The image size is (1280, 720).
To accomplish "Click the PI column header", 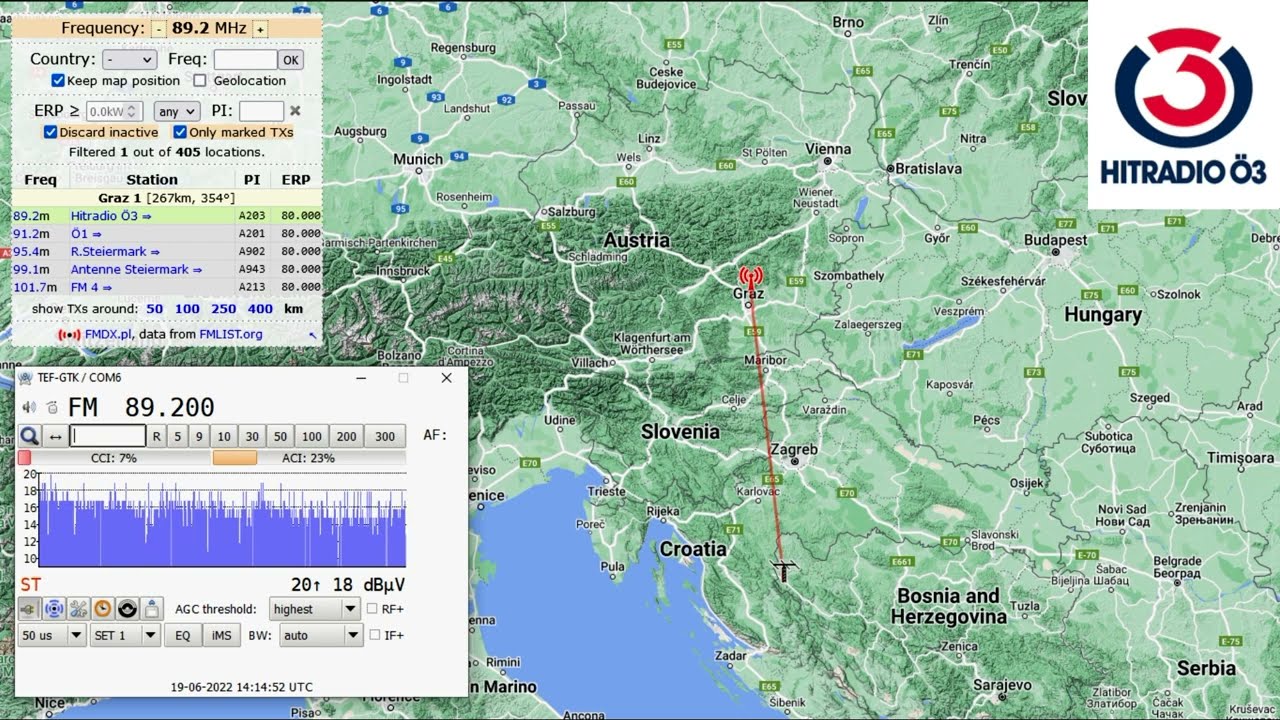I will click(252, 180).
